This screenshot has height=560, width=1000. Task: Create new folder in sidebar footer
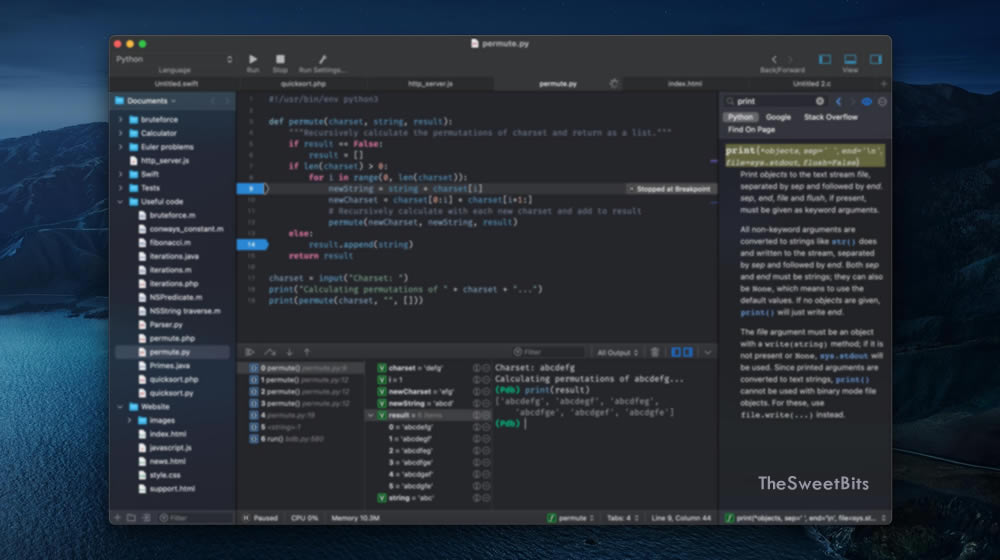[131, 518]
